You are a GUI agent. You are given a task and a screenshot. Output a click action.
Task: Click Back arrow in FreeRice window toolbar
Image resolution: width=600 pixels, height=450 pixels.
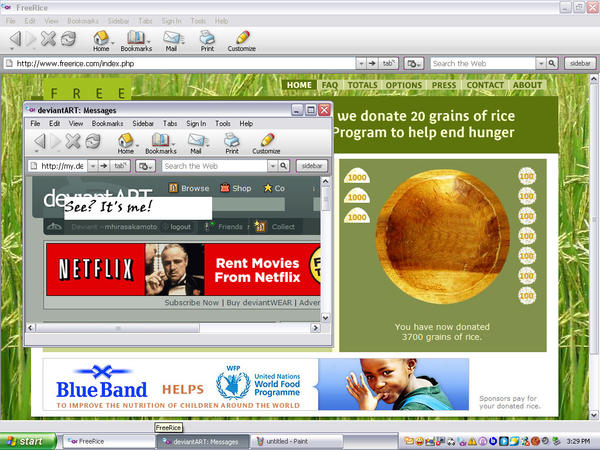click(15, 39)
